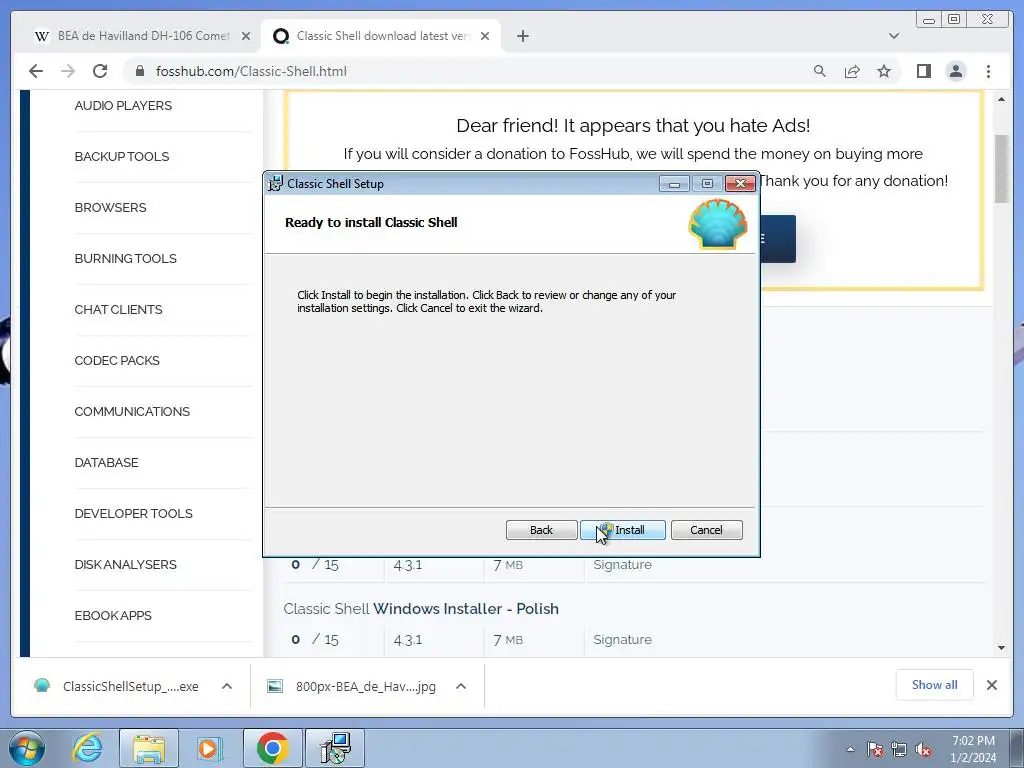Close the BEA de Havilland tab
Image resolution: width=1024 pixels, height=768 pixels.
[x=246, y=36]
